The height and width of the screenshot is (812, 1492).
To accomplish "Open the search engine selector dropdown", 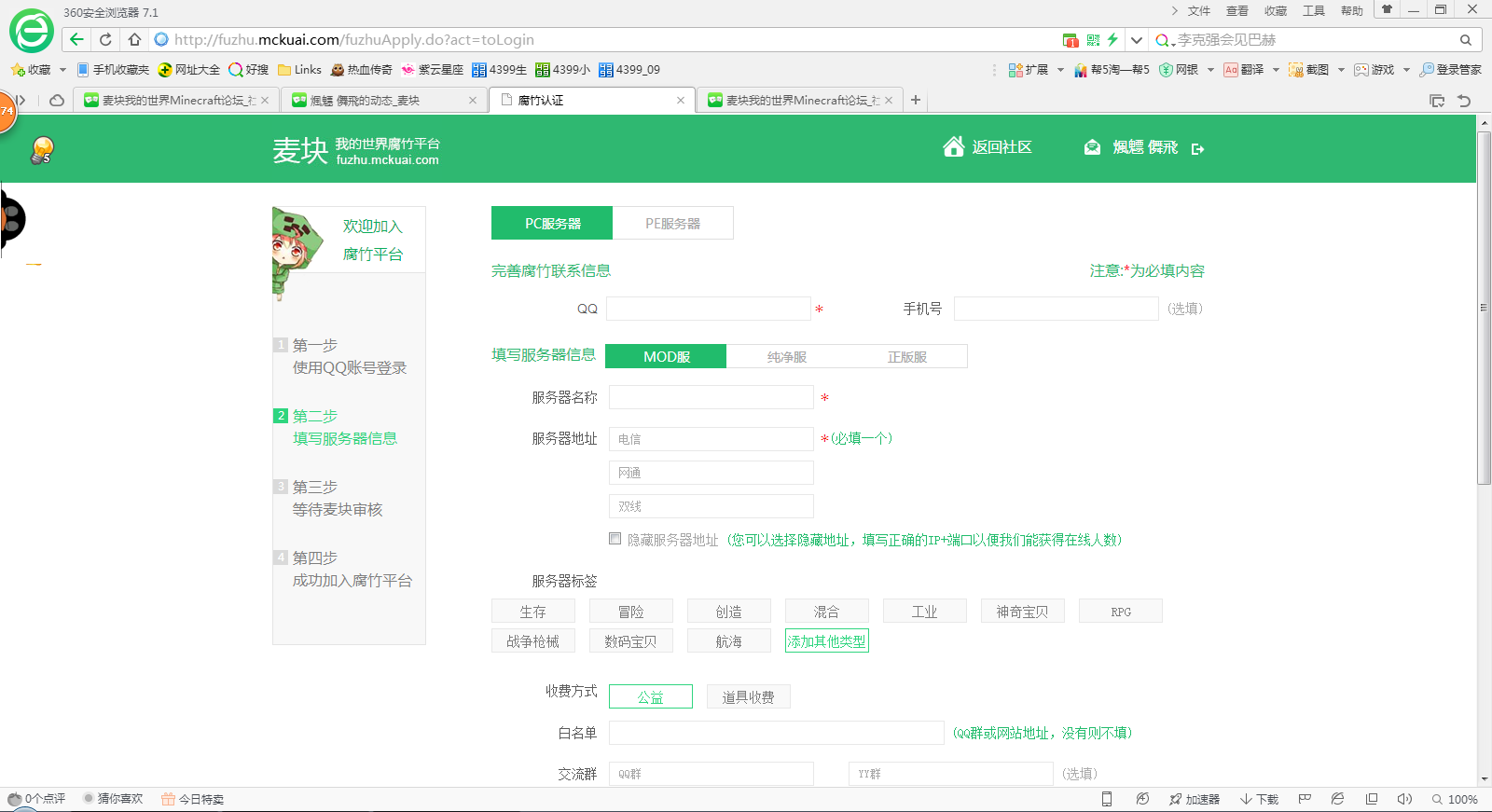I will 1164,40.
